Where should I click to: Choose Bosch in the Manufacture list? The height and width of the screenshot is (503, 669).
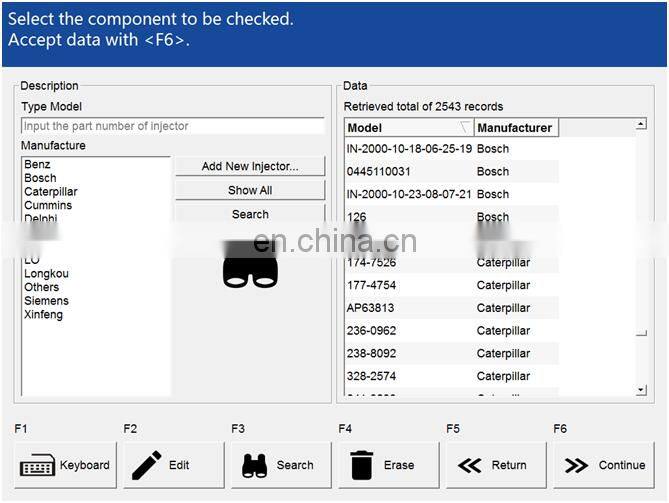coord(40,178)
